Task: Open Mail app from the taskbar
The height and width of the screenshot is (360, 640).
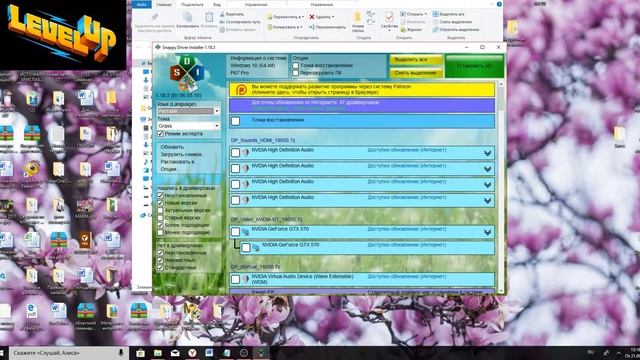Action: 175,353
